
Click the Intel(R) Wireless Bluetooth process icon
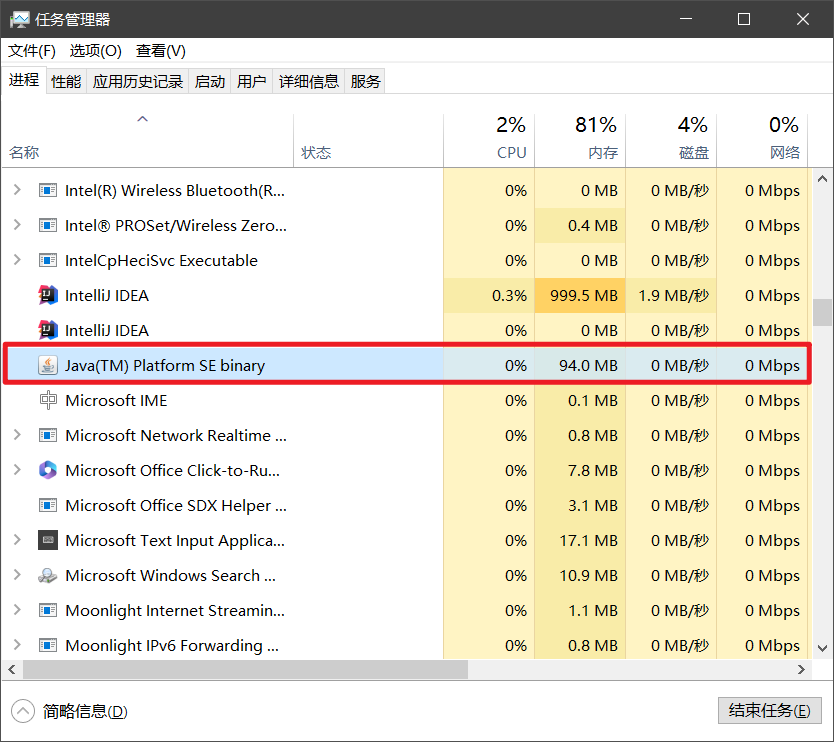(48, 190)
